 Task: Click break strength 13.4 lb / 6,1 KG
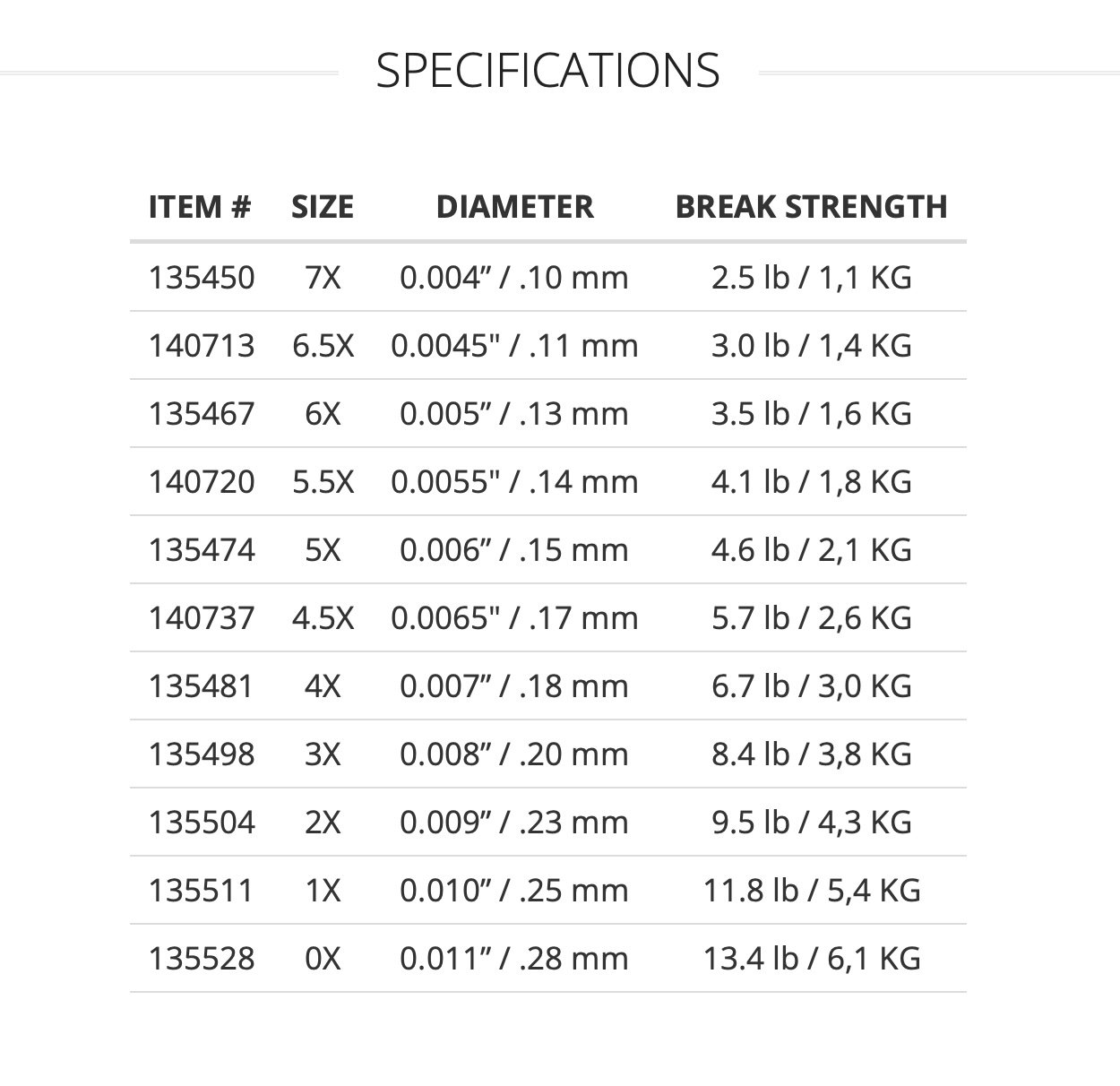(x=811, y=959)
